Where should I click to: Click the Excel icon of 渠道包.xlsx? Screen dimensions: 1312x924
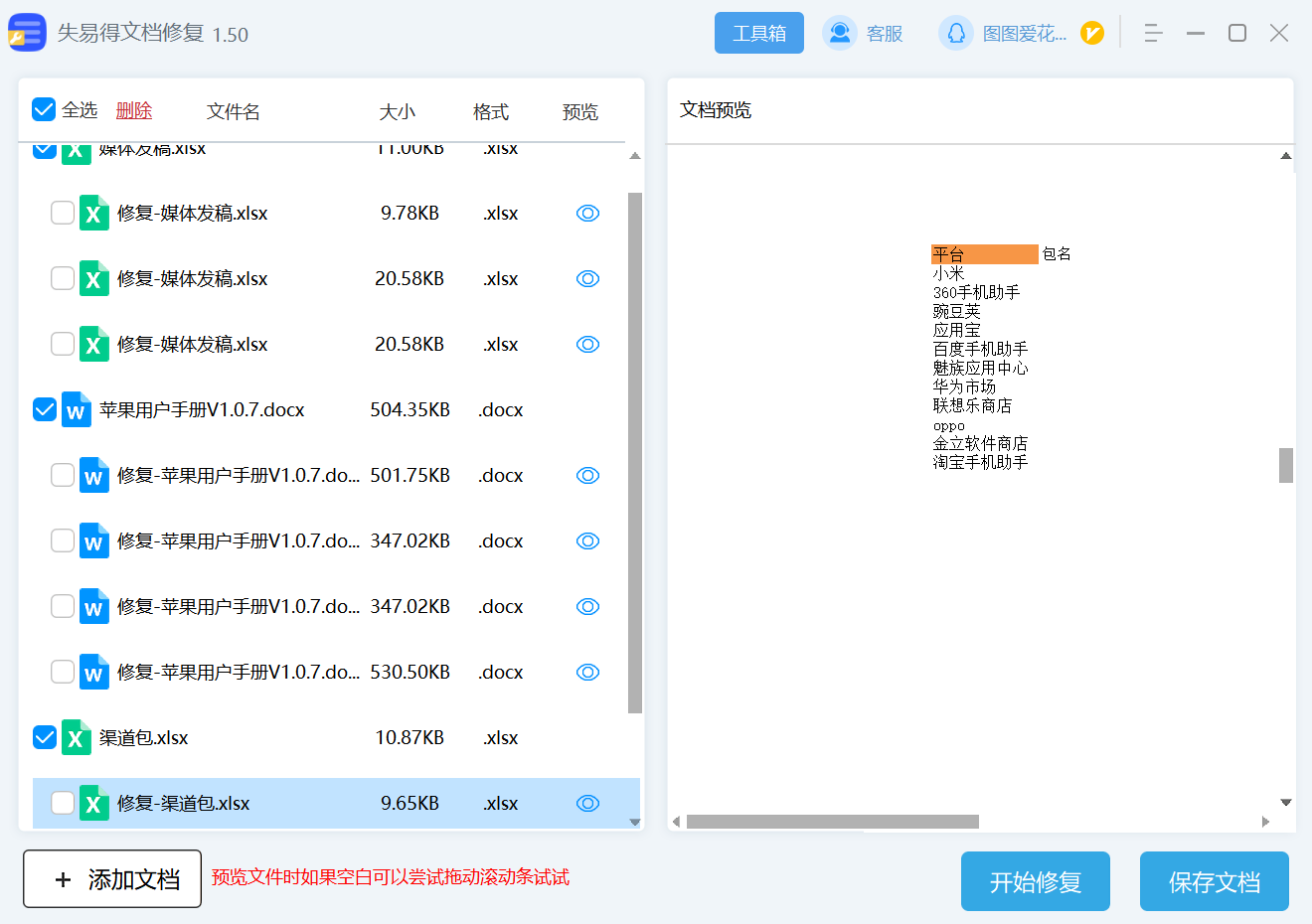76,737
